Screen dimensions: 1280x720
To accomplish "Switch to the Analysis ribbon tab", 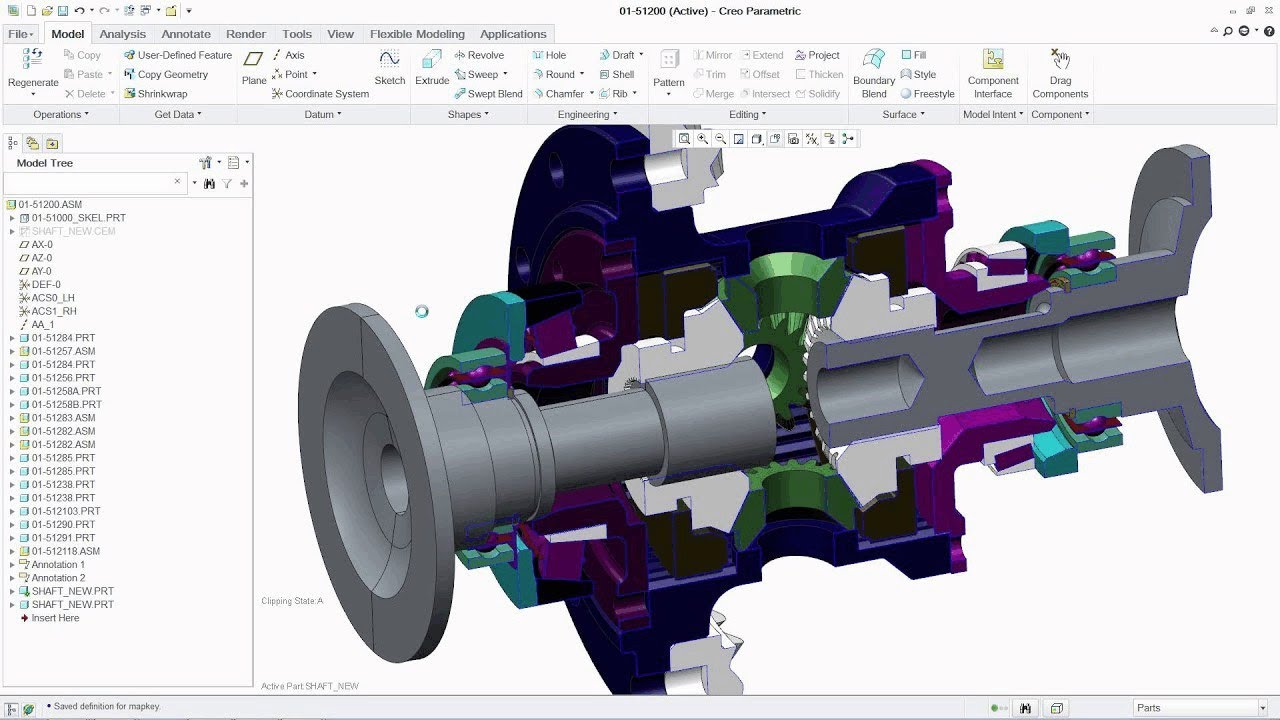I will coord(123,34).
